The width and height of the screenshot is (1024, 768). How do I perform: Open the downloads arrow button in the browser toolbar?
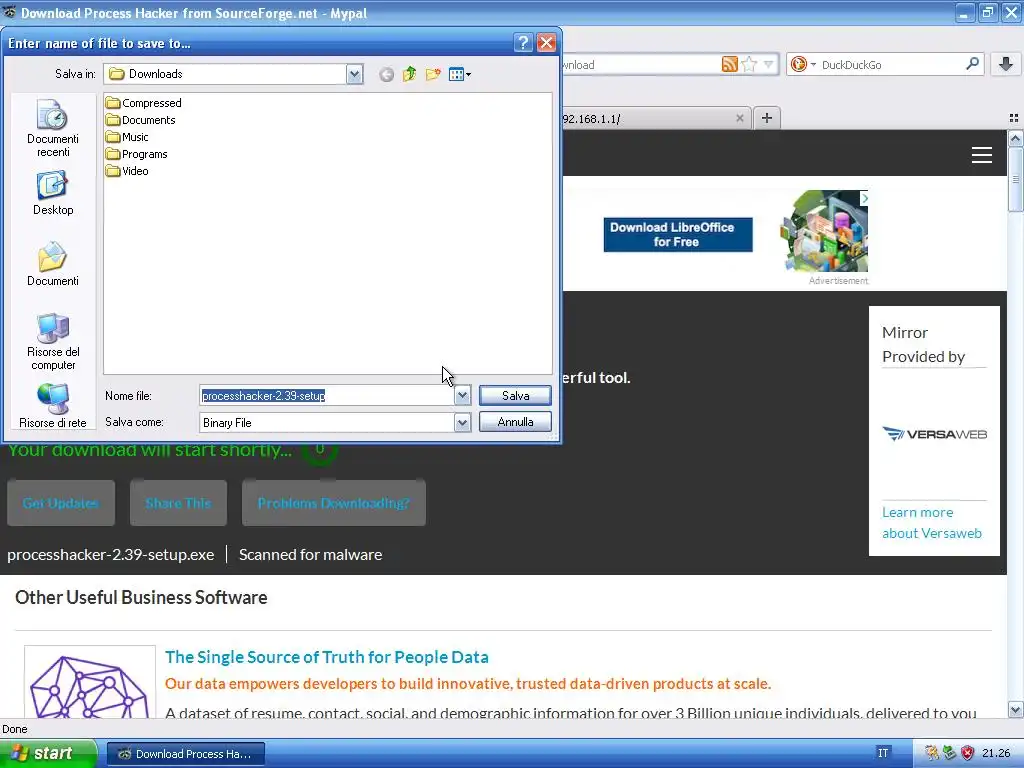(x=1006, y=64)
